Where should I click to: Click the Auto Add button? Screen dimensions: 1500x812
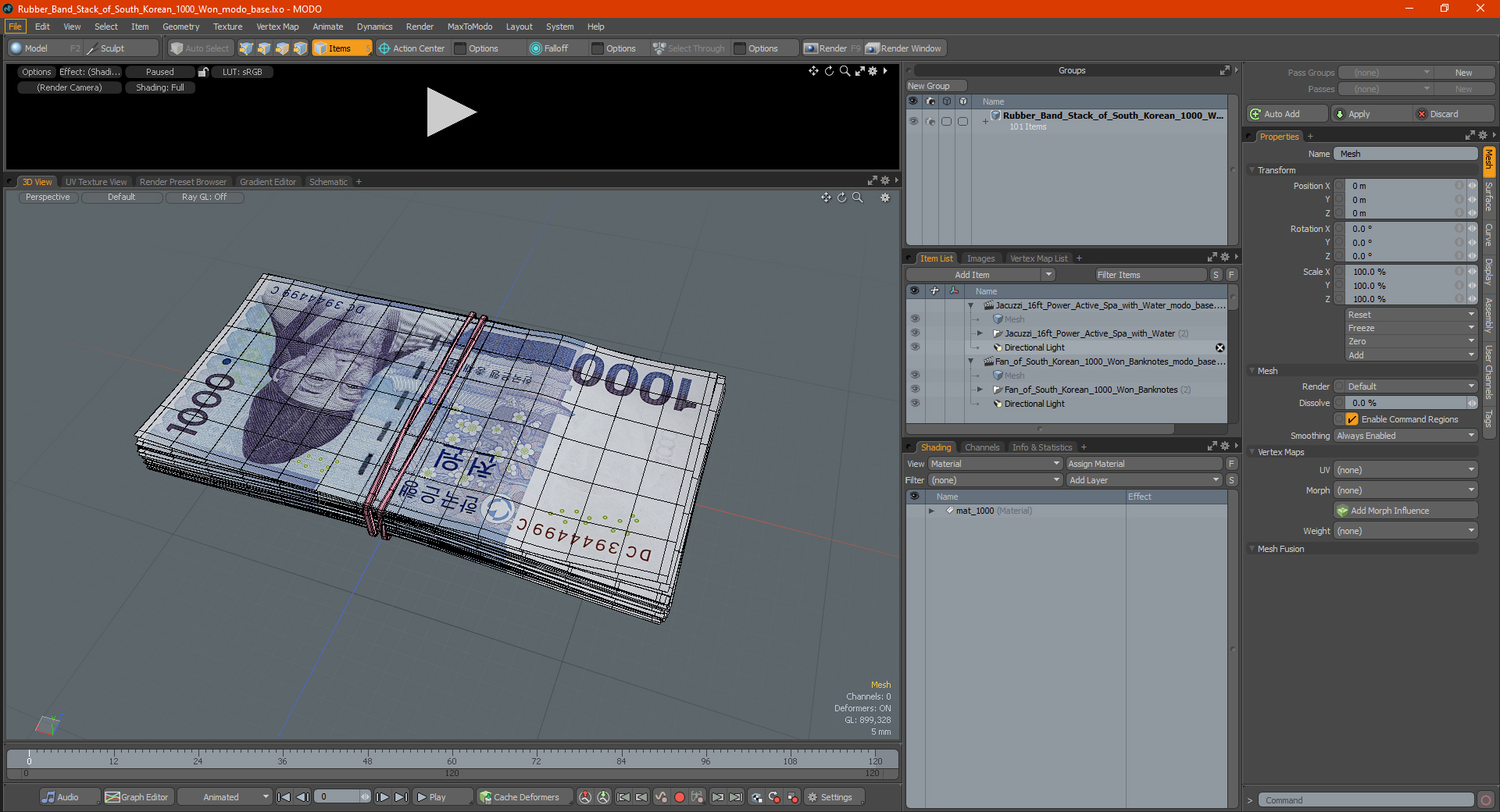pyautogui.click(x=1287, y=114)
